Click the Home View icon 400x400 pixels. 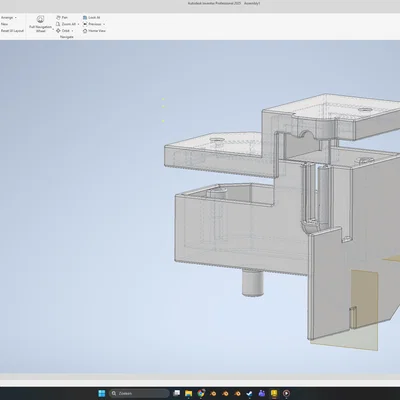point(85,31)
